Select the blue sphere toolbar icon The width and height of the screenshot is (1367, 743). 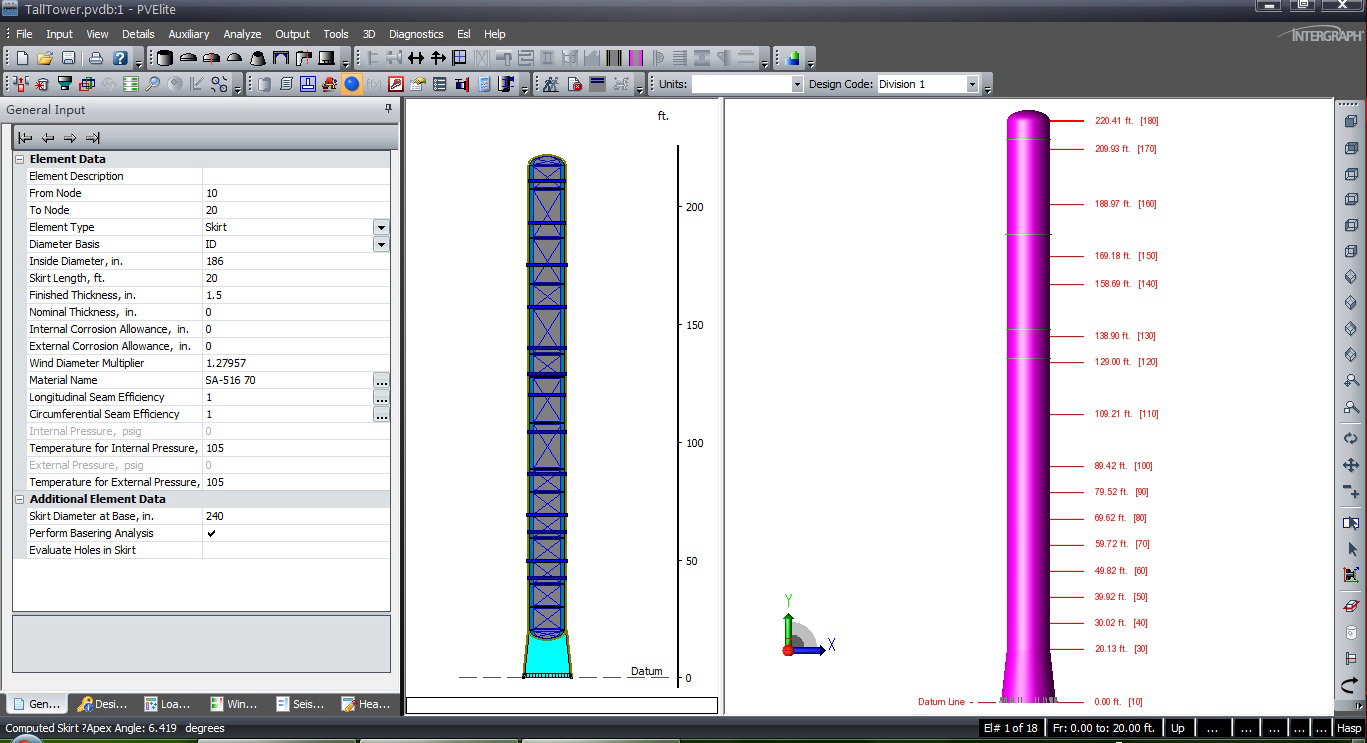(352, 84)
